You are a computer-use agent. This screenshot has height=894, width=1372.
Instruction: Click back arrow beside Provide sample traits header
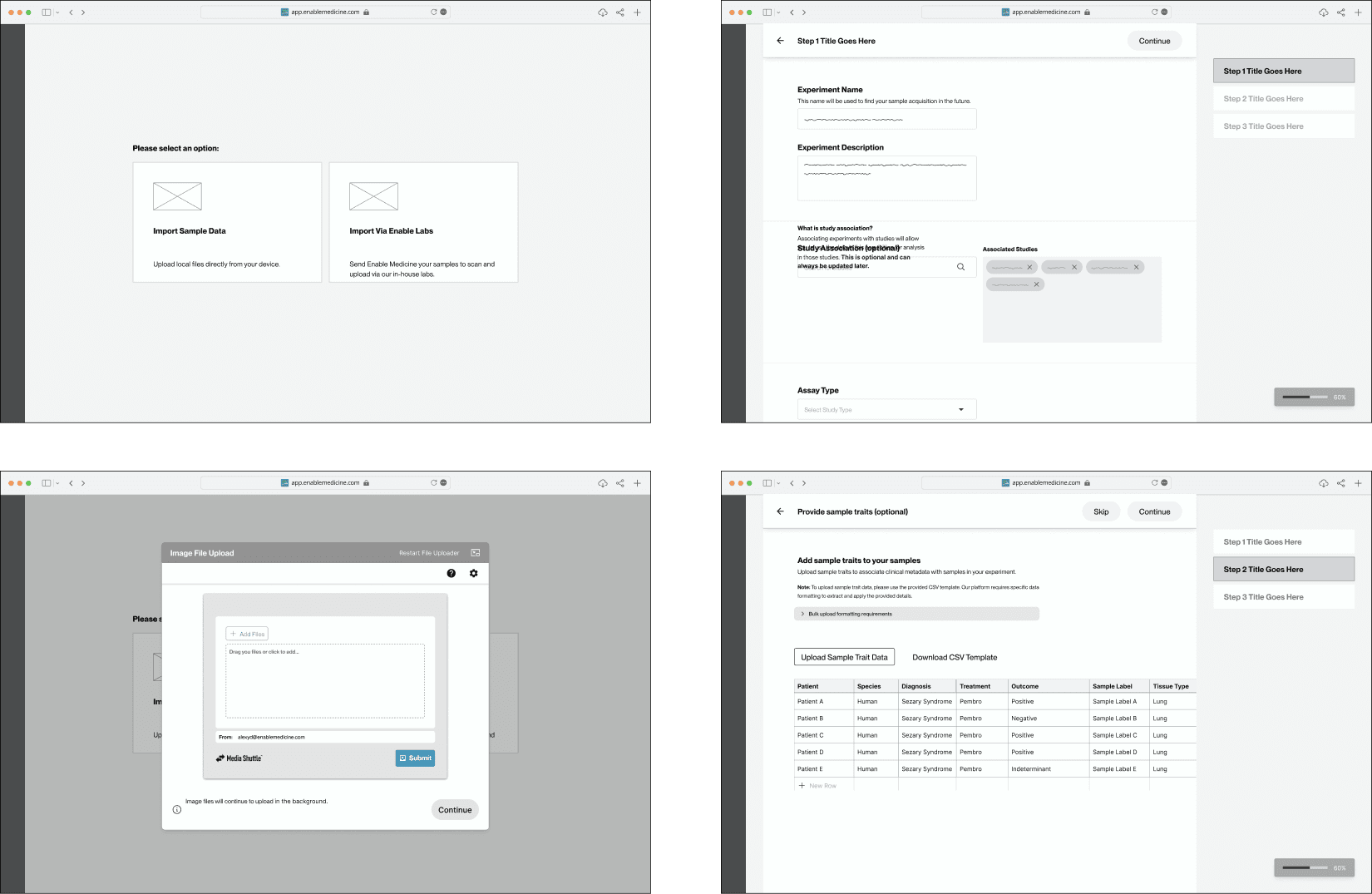pyautogui.click(x=780, y=511)
